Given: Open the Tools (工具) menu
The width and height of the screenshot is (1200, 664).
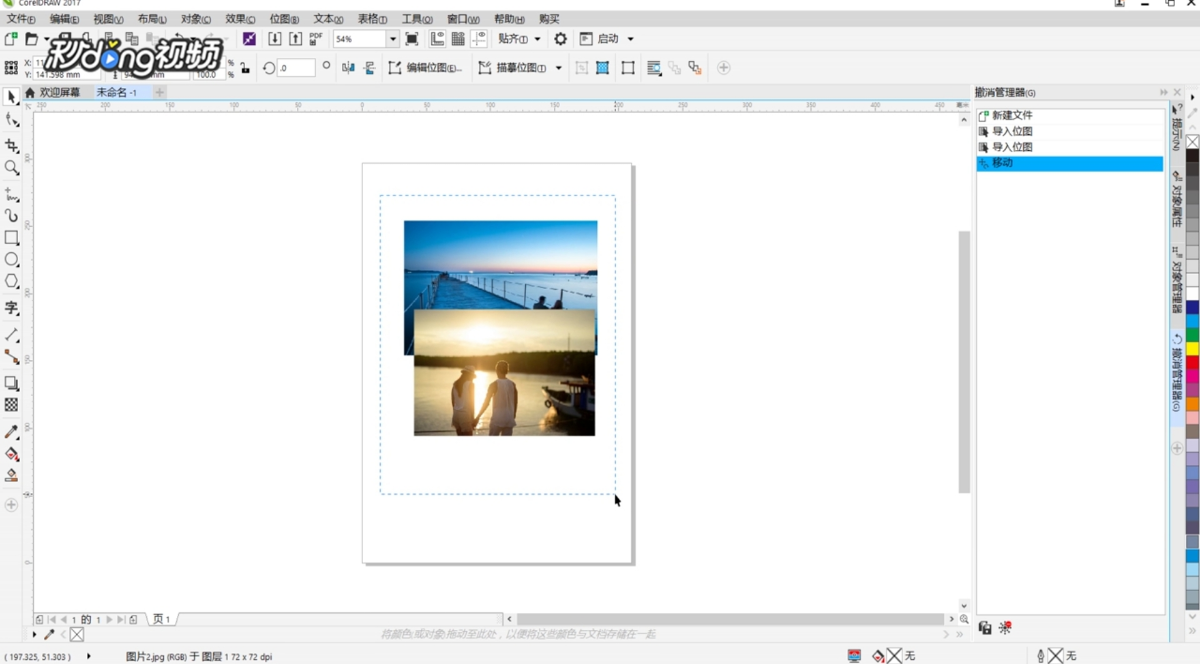Looking at the screenshot, I should point(417,19).
